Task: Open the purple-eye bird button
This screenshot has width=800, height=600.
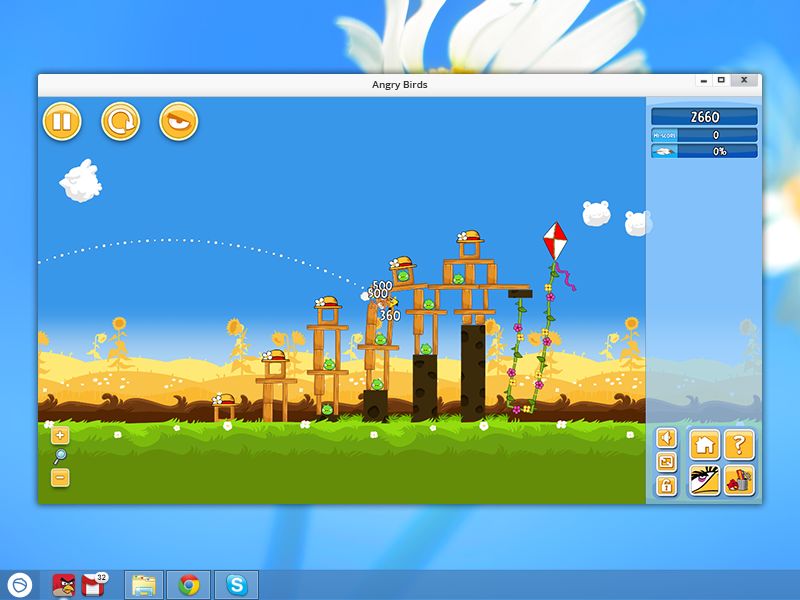Action: coord(705,480)
